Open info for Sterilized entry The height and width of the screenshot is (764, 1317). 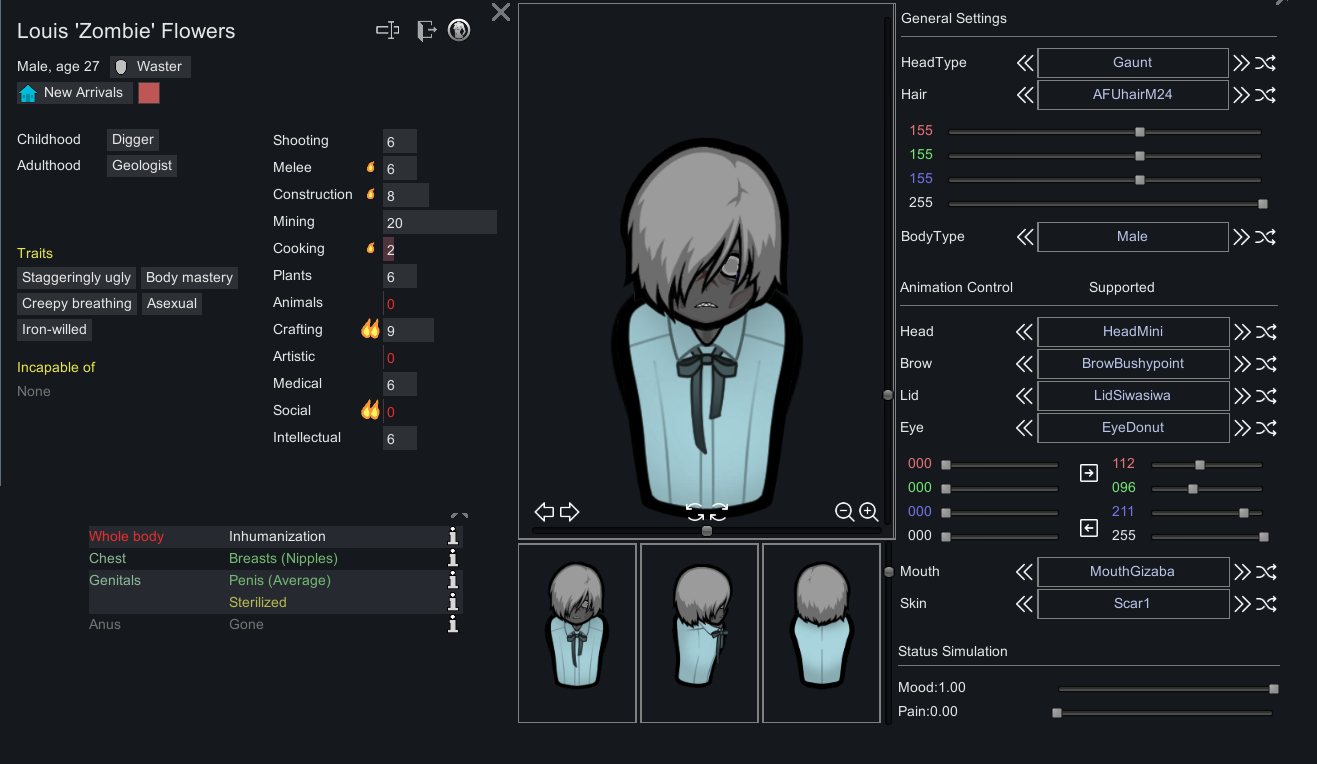click(453, 603)
